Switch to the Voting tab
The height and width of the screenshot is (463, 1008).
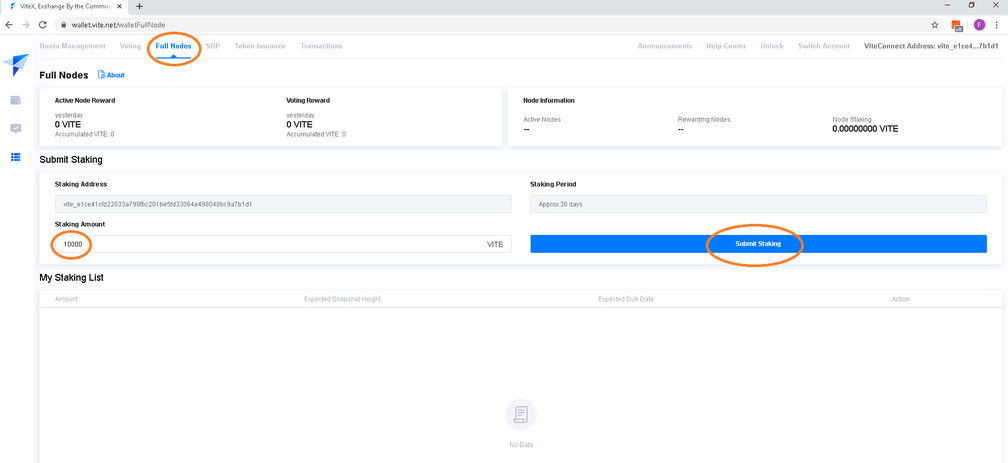click(130, 46)
